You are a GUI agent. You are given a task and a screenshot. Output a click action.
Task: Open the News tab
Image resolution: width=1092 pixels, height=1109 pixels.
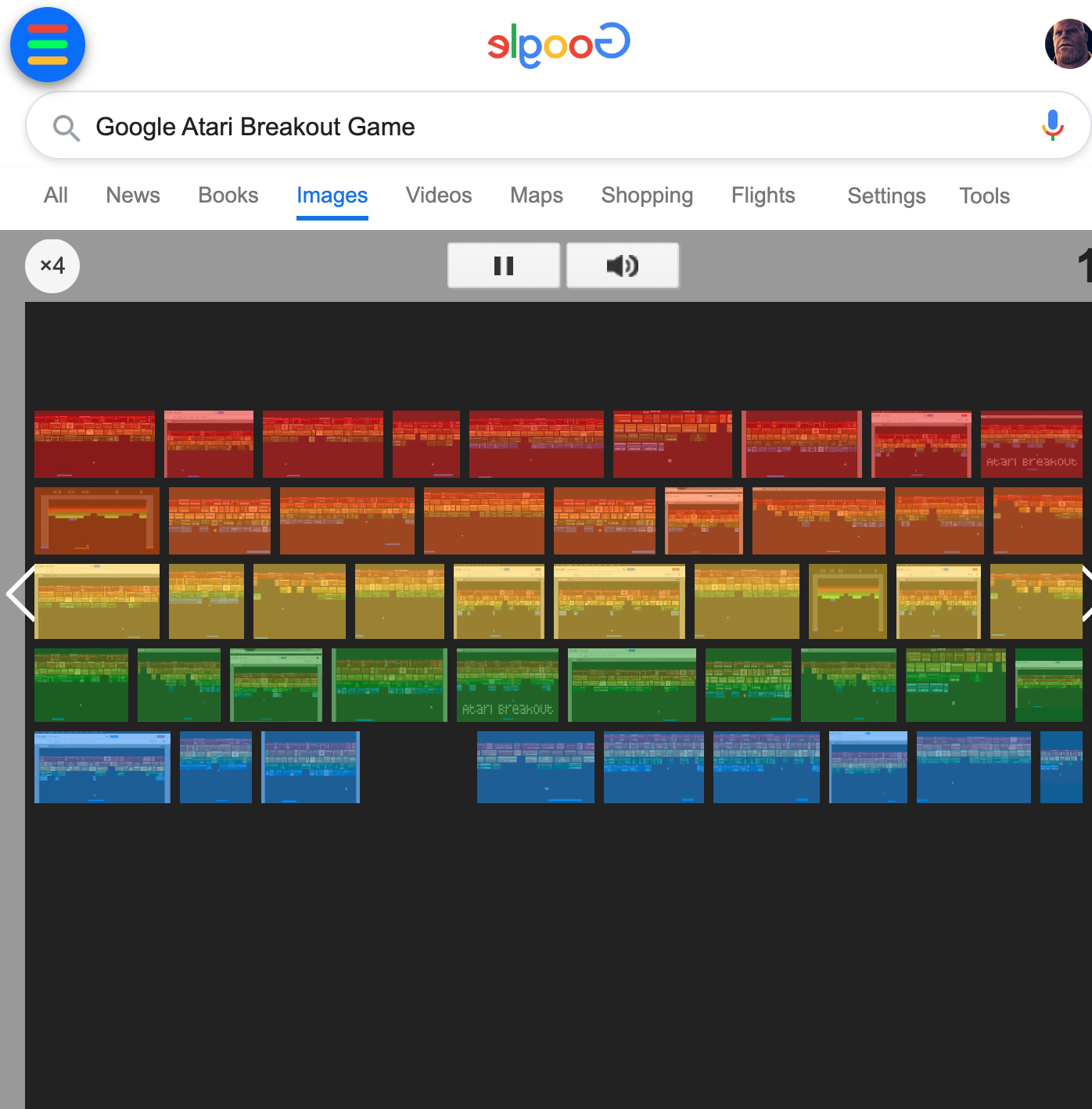coord(133,196)
